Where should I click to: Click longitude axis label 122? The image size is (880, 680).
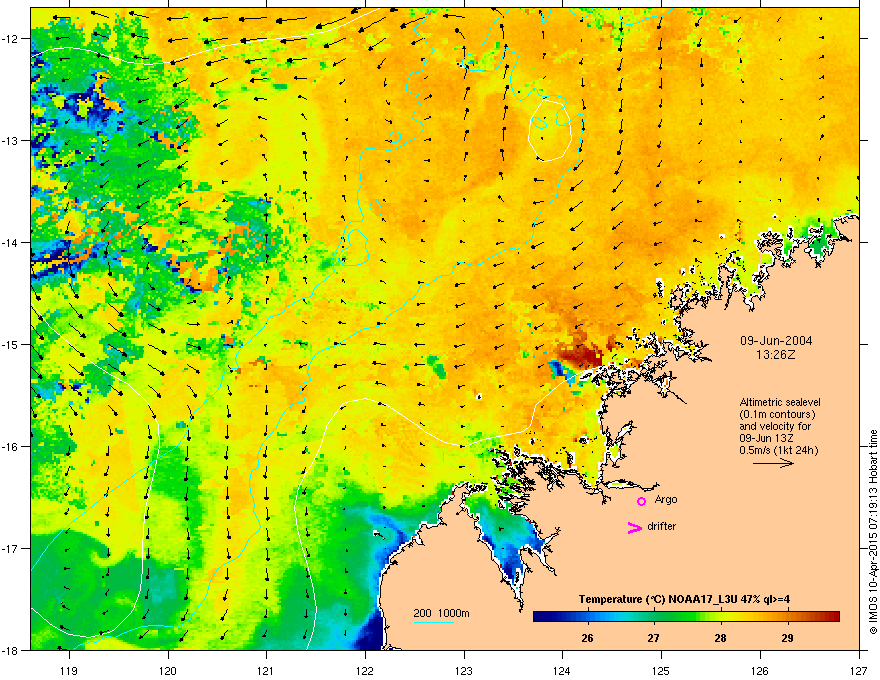coord(365,670)
